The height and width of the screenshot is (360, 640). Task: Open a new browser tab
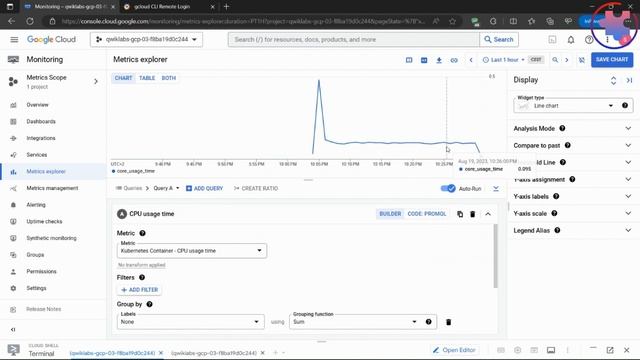coord(226,7)
